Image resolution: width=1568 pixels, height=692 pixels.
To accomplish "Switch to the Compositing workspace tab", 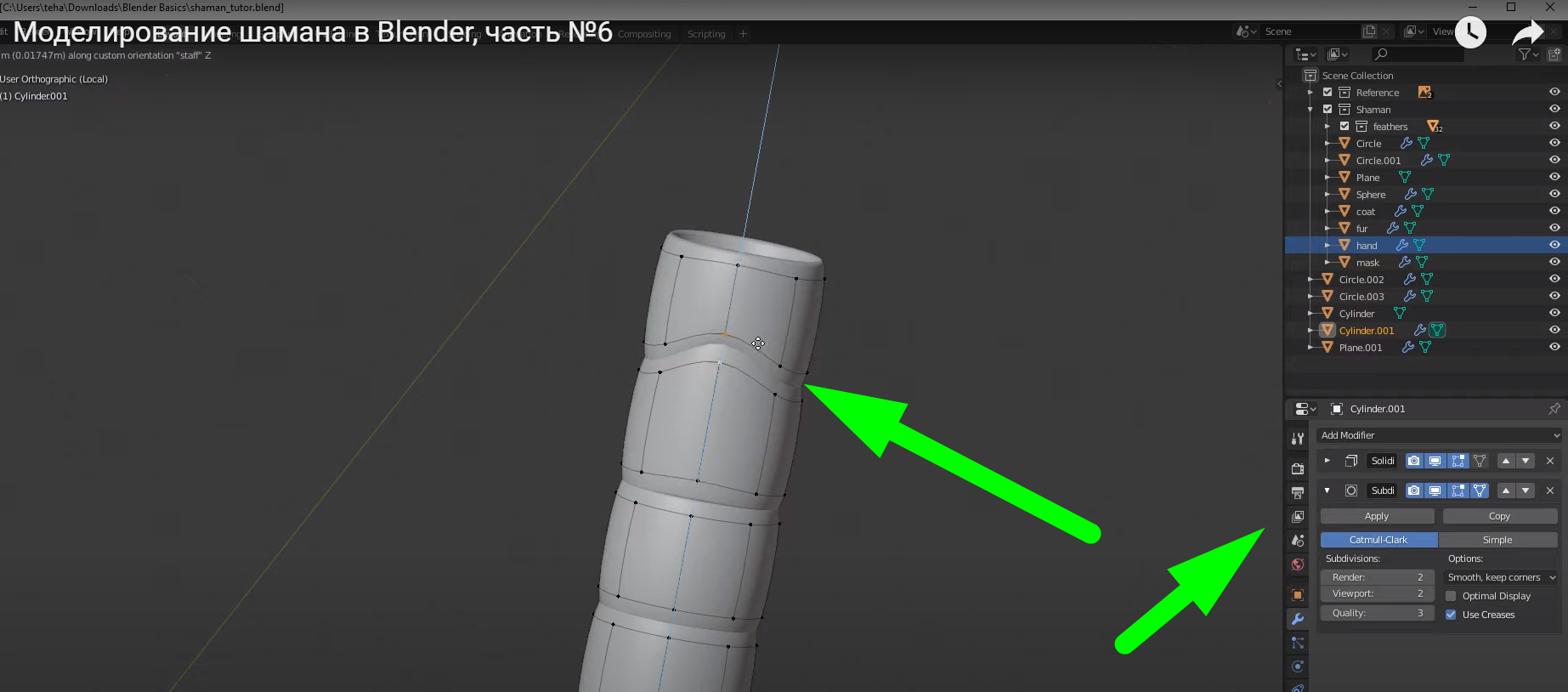I will 644,34.
